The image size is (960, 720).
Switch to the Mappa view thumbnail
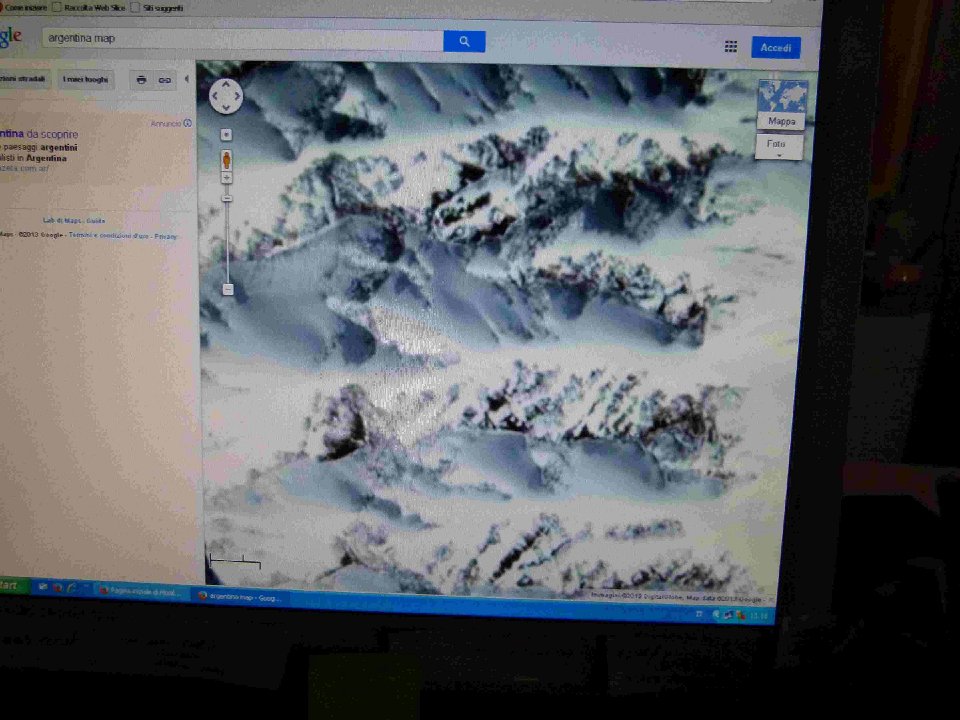coord(782,104)
